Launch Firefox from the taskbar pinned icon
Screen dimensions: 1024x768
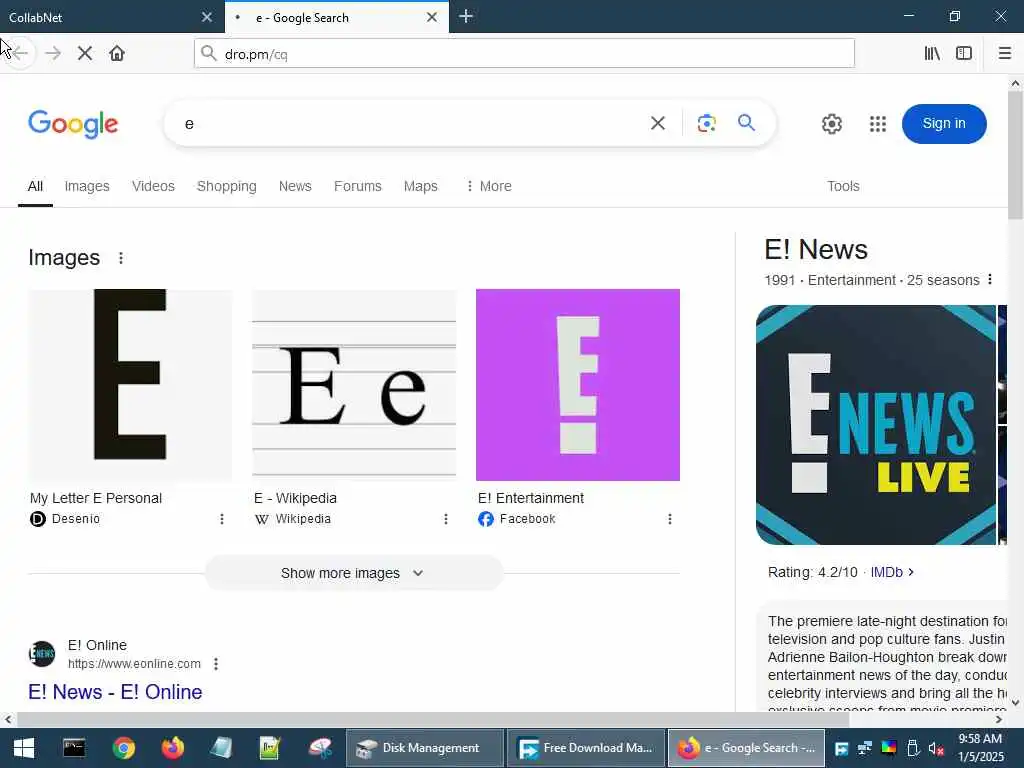point(173,748)
